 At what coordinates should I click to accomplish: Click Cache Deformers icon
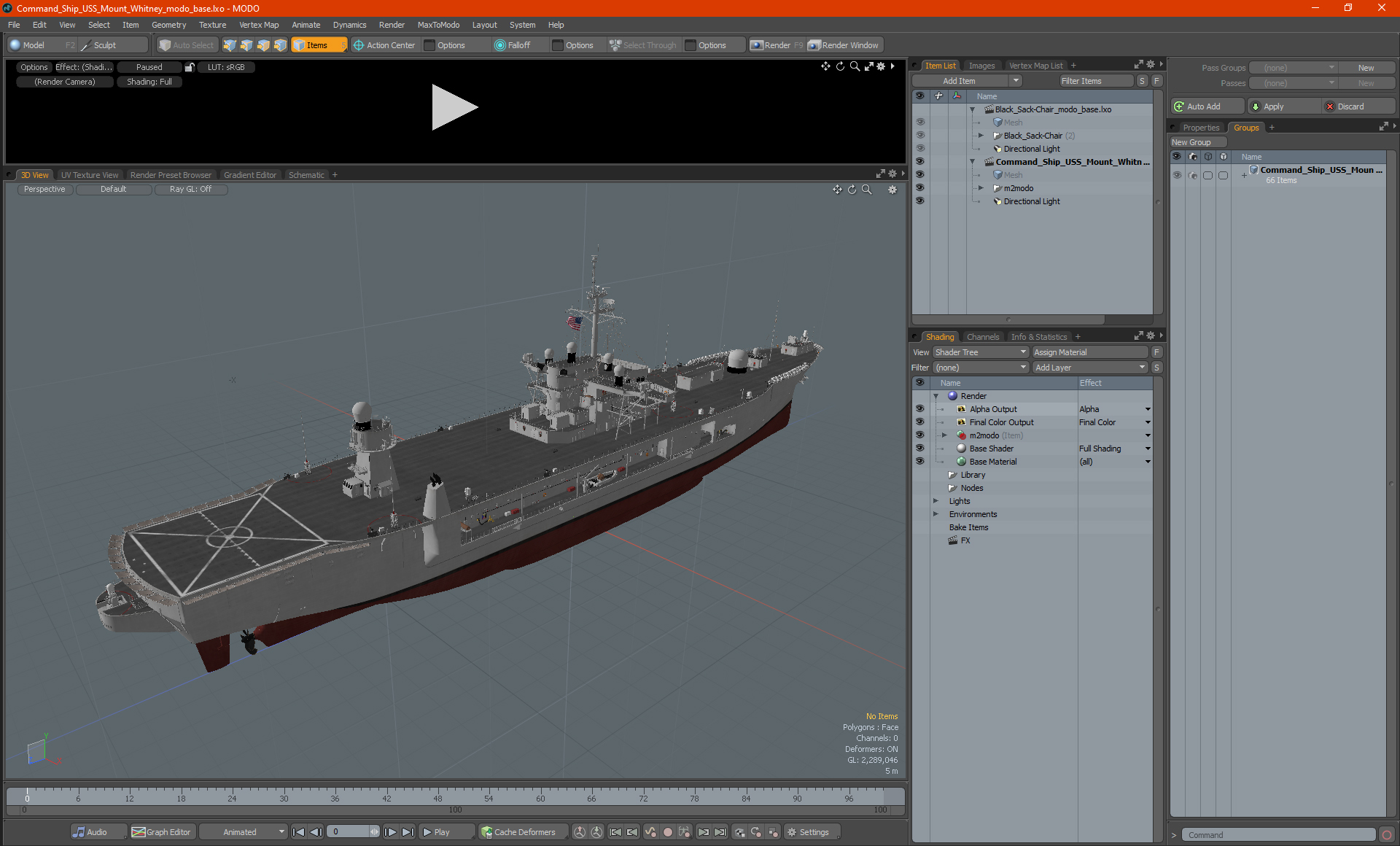point(486,832)
